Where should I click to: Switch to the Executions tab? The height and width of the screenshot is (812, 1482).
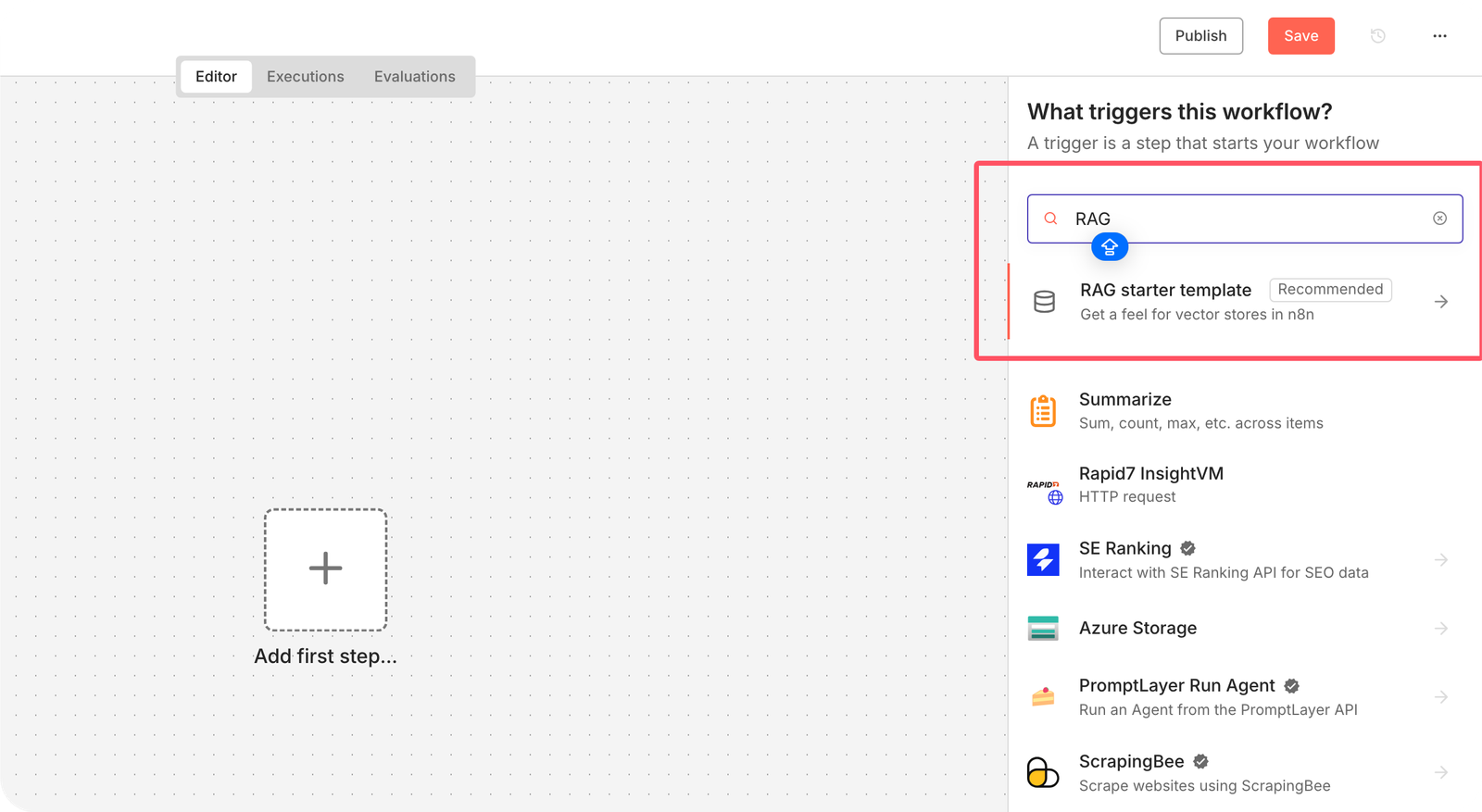[x=305, y=77]
